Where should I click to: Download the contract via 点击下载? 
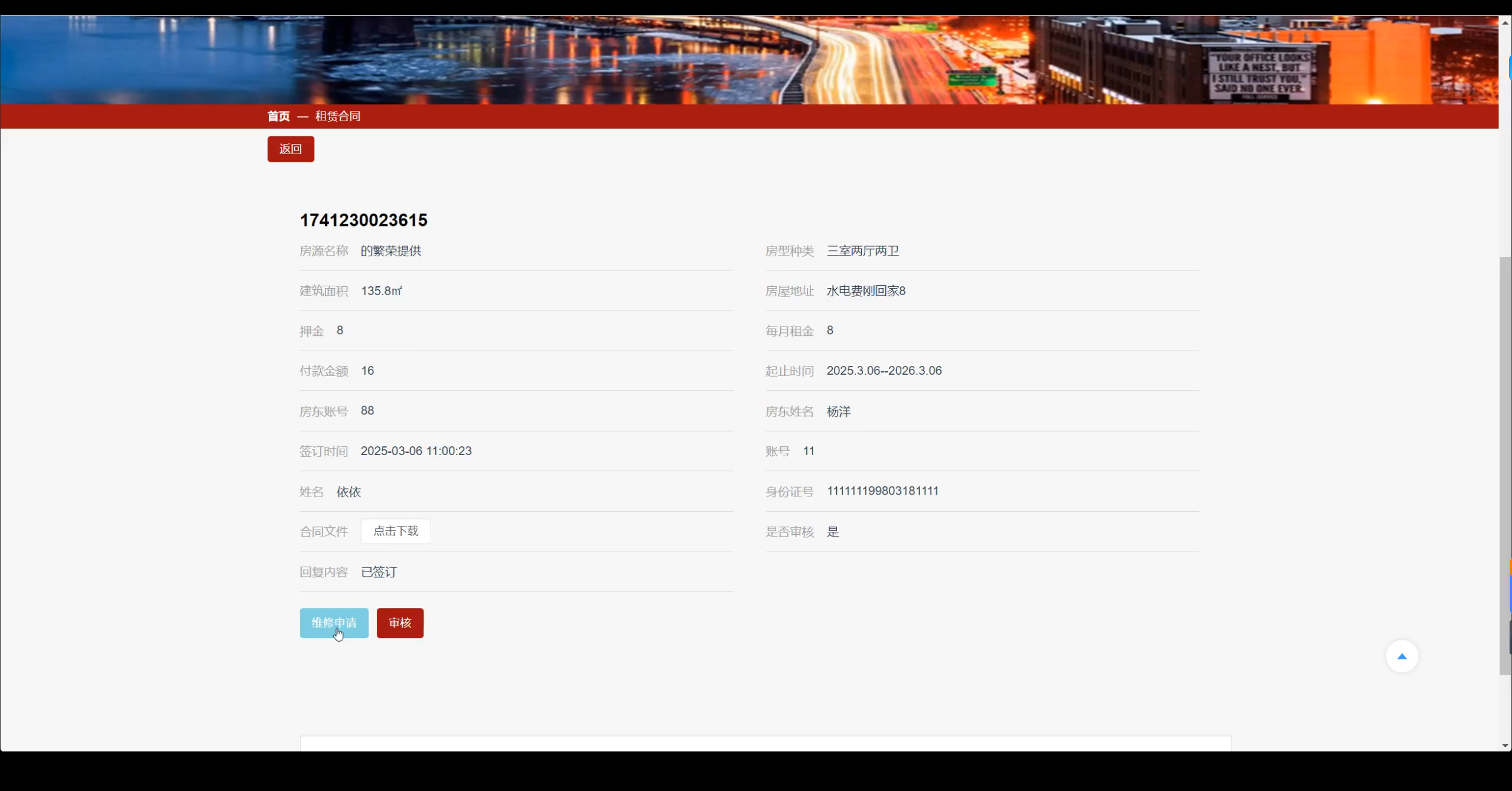(x=395, y=531)
